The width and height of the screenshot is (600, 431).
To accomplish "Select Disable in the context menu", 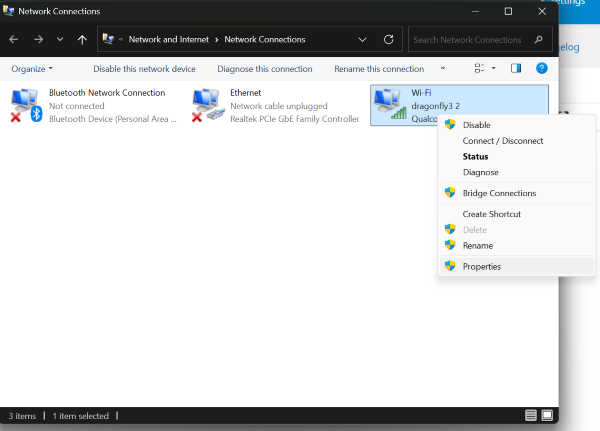I will [476, 125].
